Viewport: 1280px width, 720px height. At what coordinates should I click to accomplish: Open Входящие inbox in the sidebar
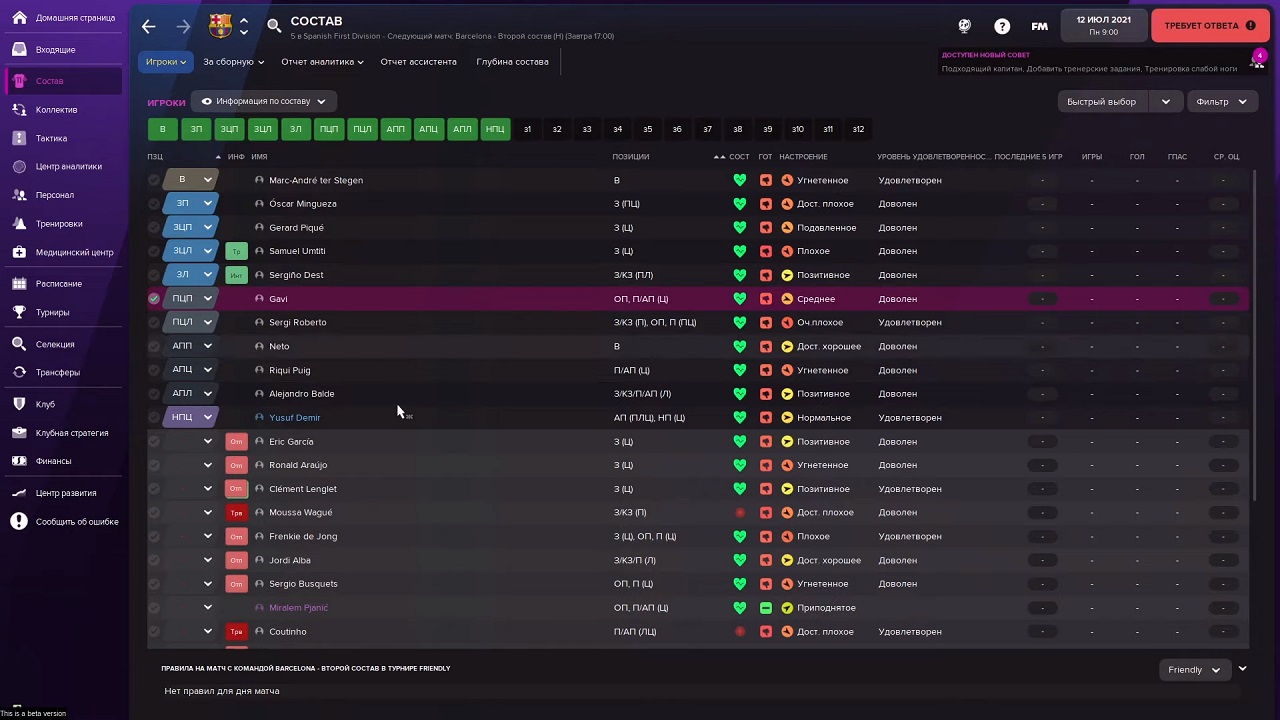55,50
